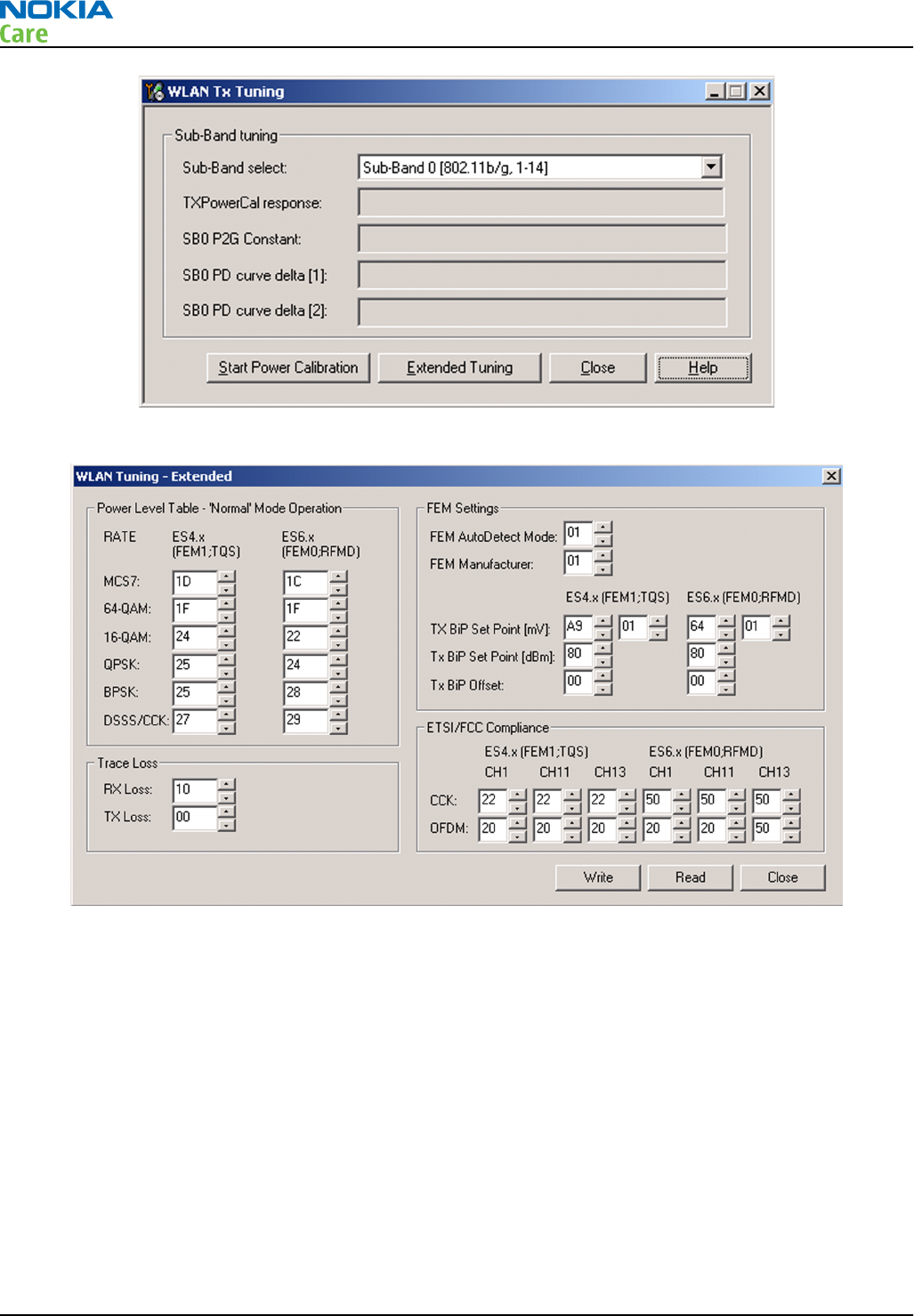The image size is (914, 1316).
Task: Select Sub-Band 0 [802.11b/g, 1-14] combo box
Action: point(540,167)
